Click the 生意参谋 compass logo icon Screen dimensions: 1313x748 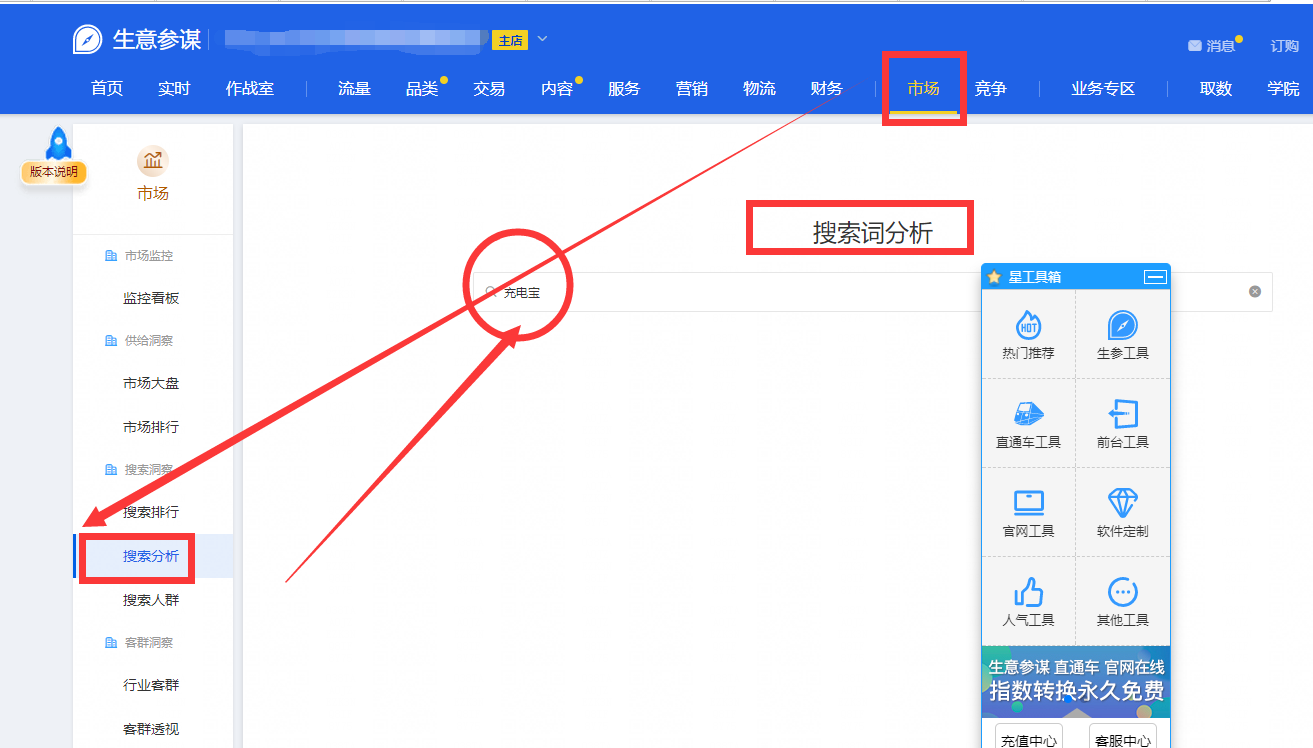pos(88,39)
